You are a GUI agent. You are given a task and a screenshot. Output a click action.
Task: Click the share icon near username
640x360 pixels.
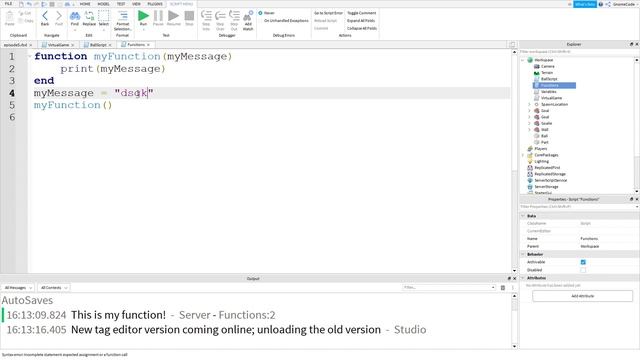(x=608, y=4)
